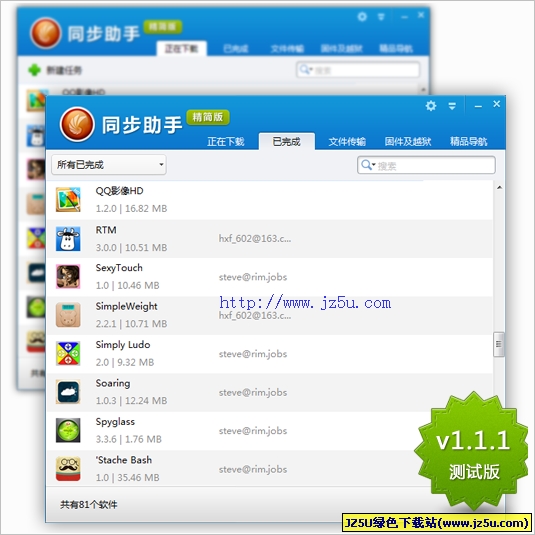This screenshot has height=535, width=535.
Task: Click QQ影像HD icon in back window
Action: tap(36, 101)
